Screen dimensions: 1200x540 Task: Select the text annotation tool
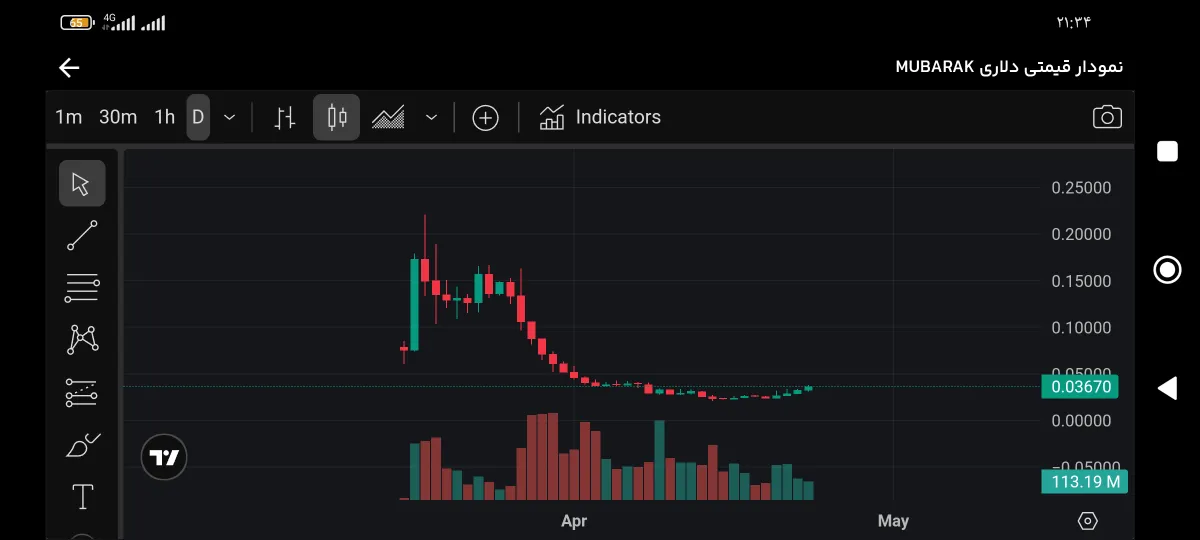pos(82,496)
